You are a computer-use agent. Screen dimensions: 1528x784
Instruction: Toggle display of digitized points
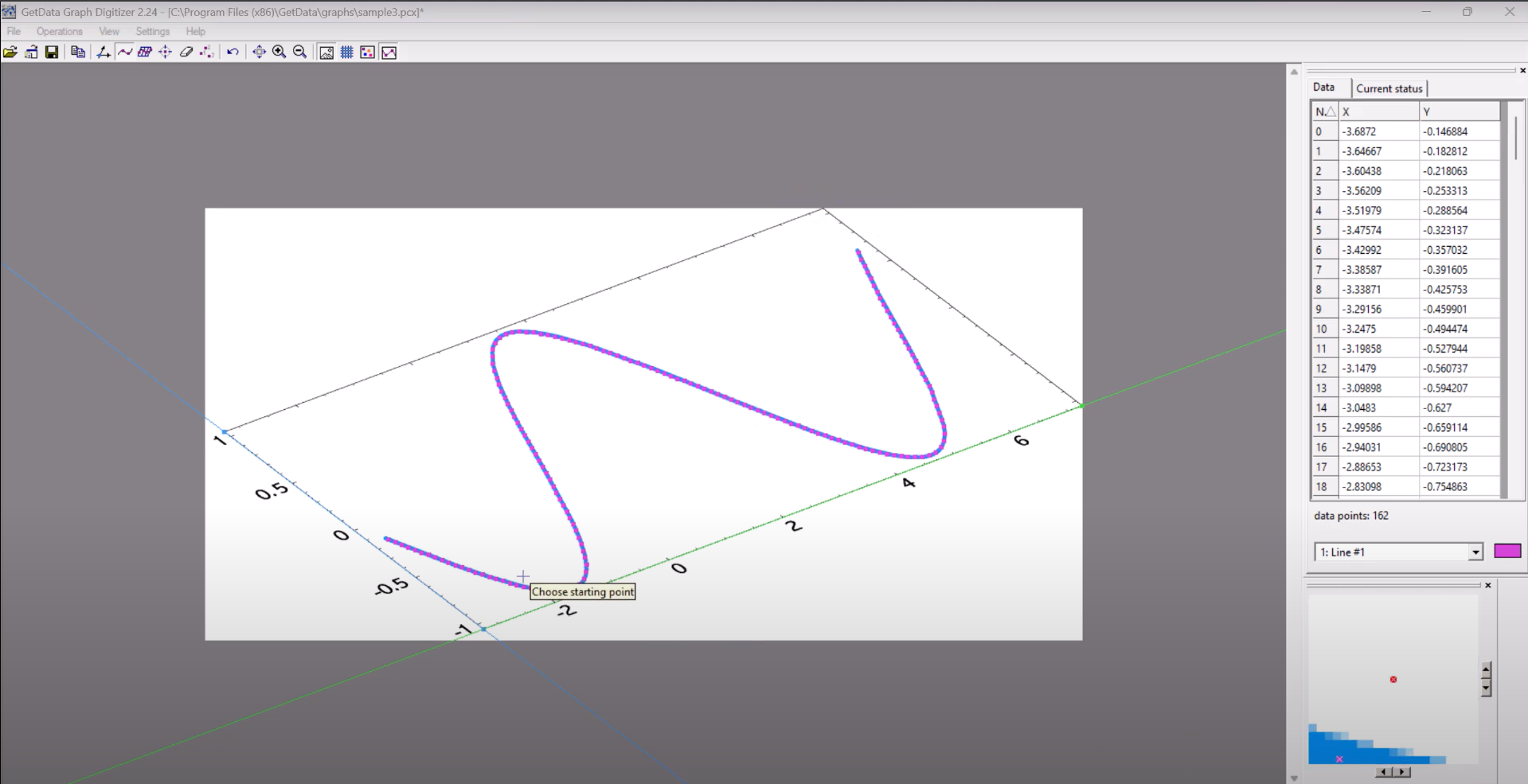point(366,52)
